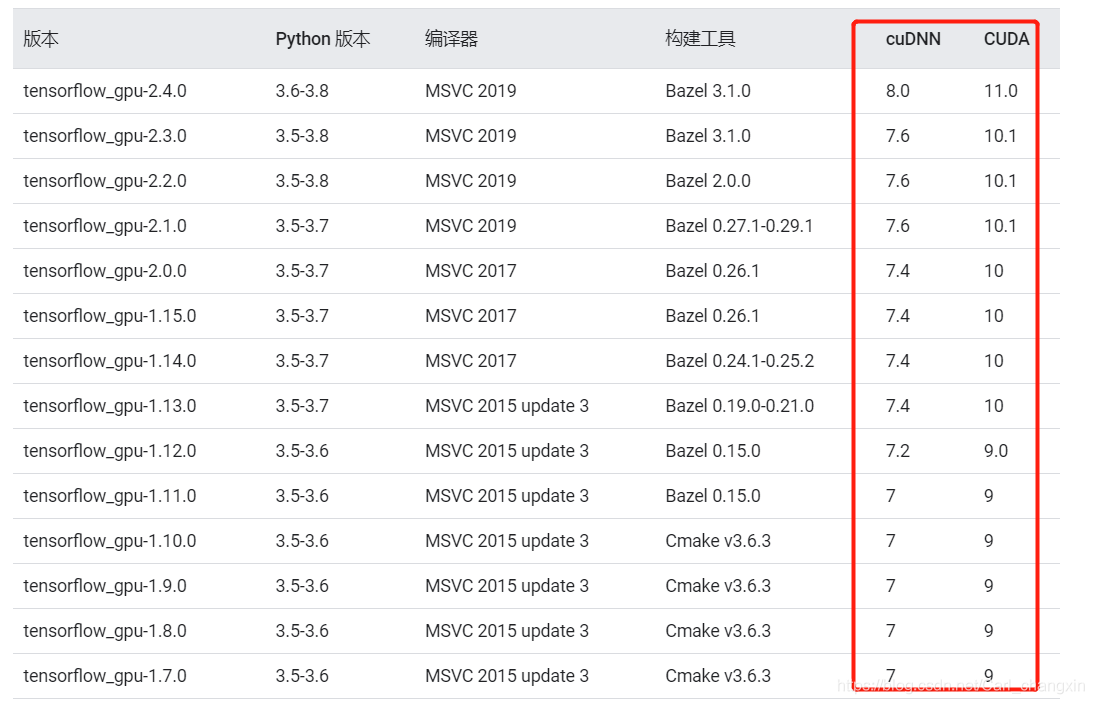The width and height of the screenshot is (1094, 704).
Task: Click Cmake v3.6.3 in the 1.10.0 row
Action: [718, 541]
